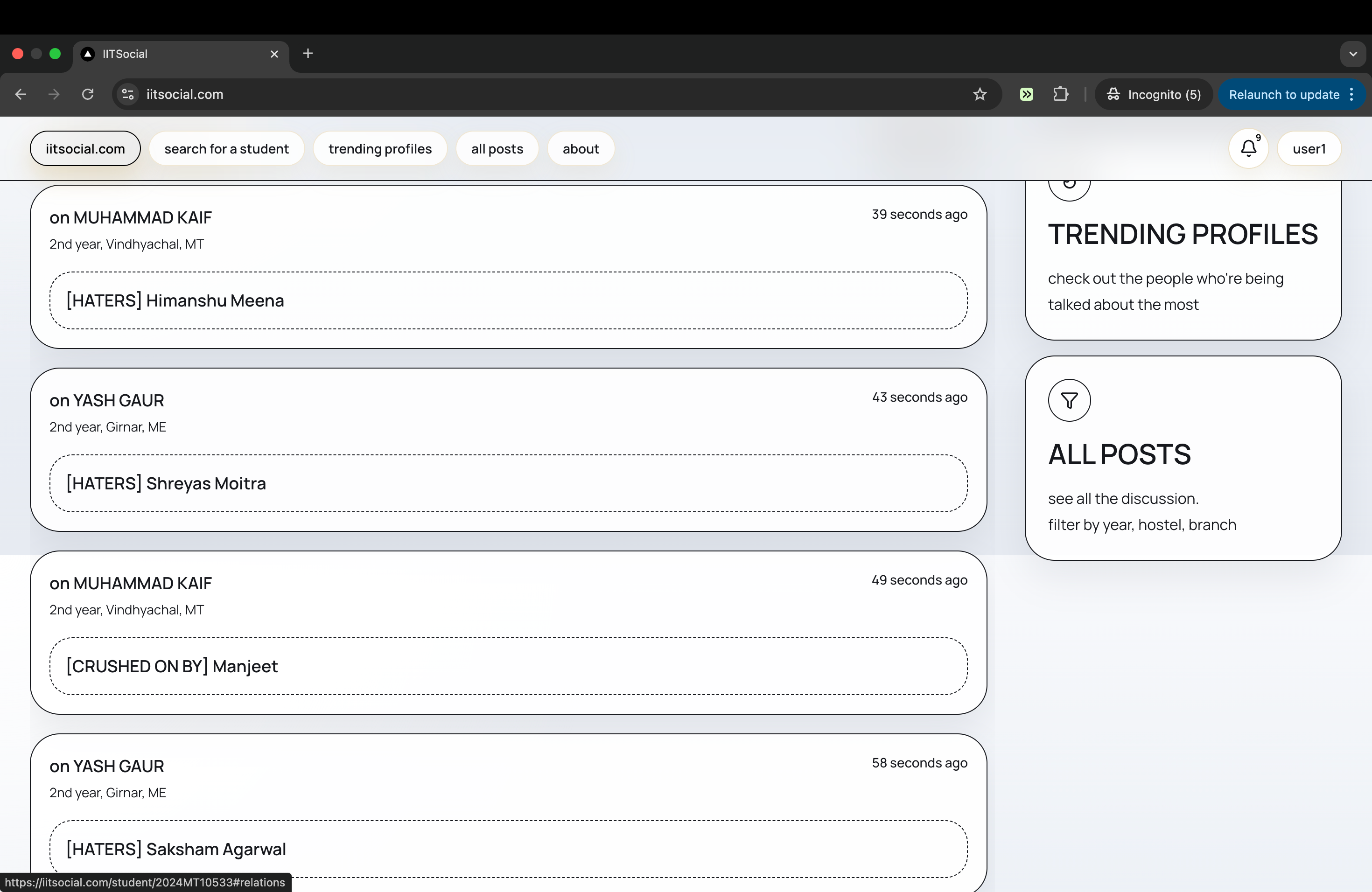Click the green extension icon in the toolbar

(1026, 95)
